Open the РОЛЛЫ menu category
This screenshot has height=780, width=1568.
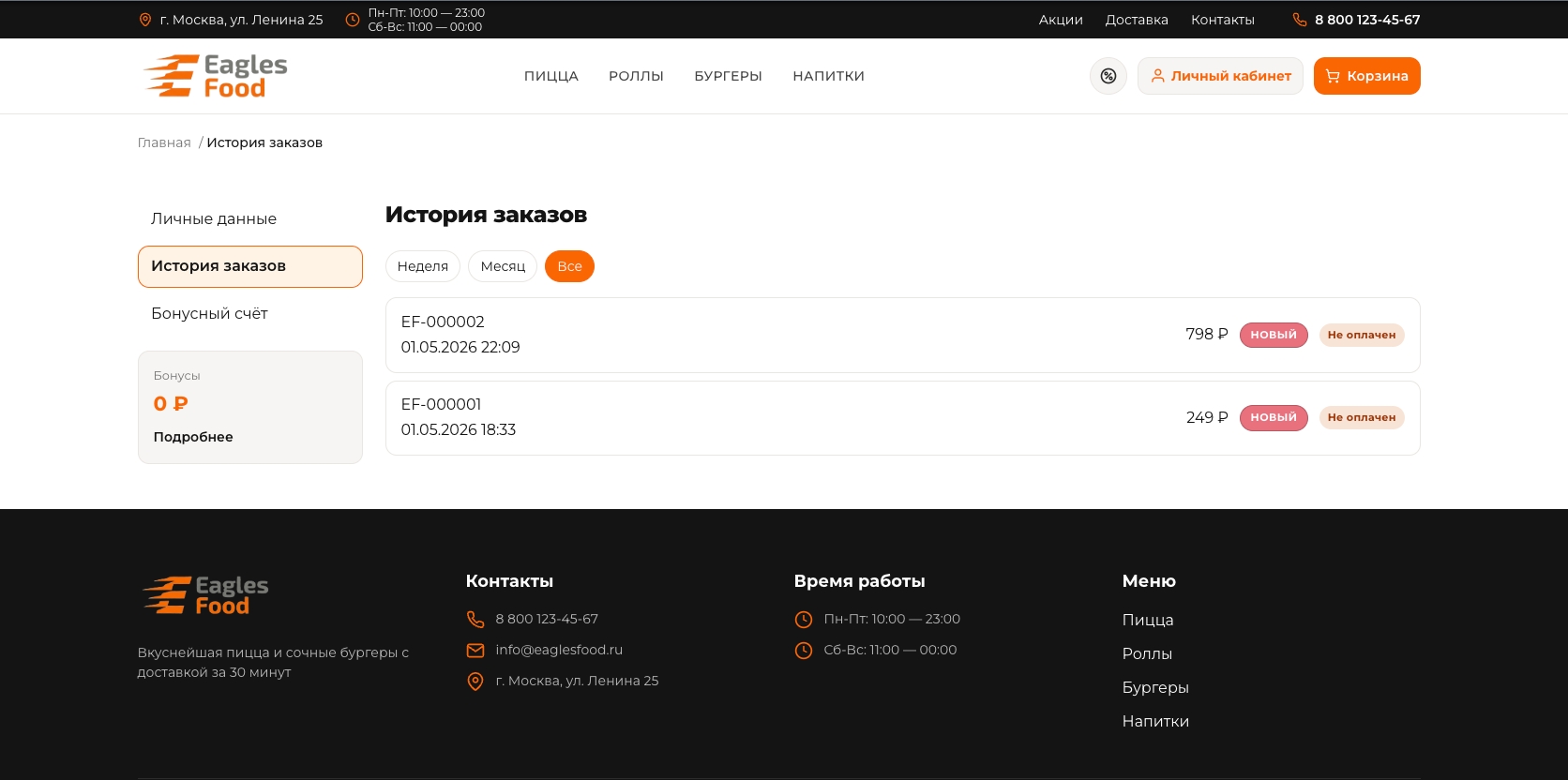coord(636,76)
